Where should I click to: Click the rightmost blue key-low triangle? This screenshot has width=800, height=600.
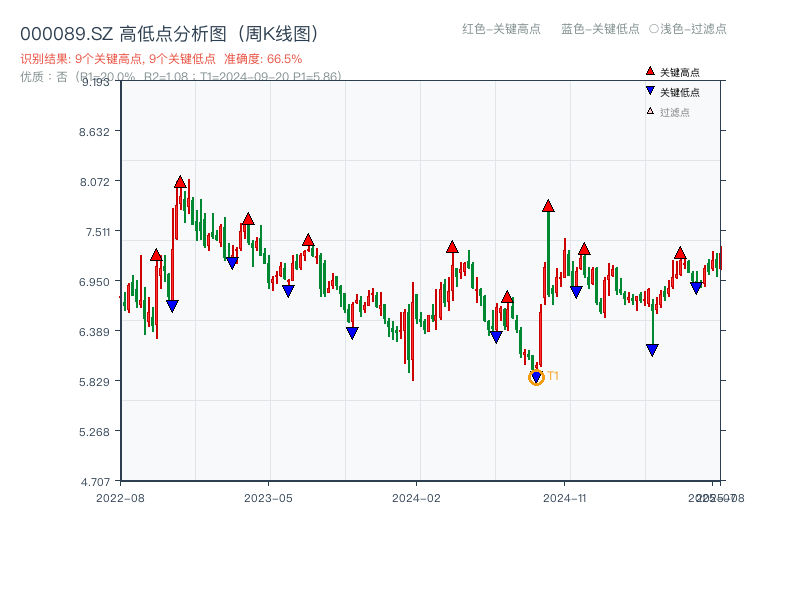click(x=696, y=288)
